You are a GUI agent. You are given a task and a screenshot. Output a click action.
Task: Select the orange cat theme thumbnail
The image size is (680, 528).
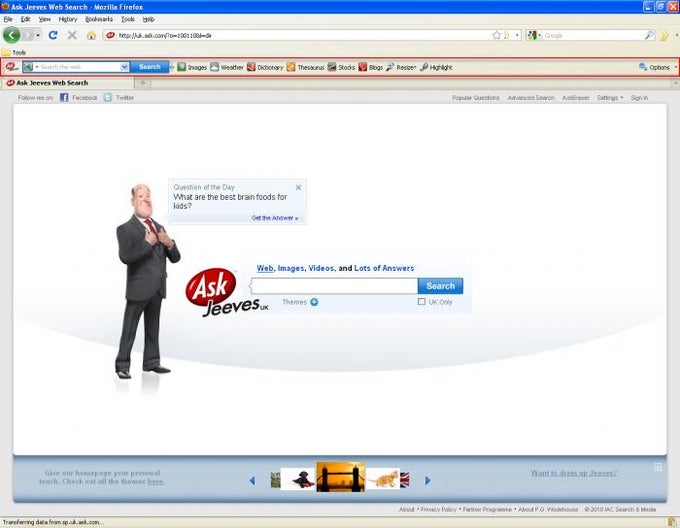pos(382,479)
